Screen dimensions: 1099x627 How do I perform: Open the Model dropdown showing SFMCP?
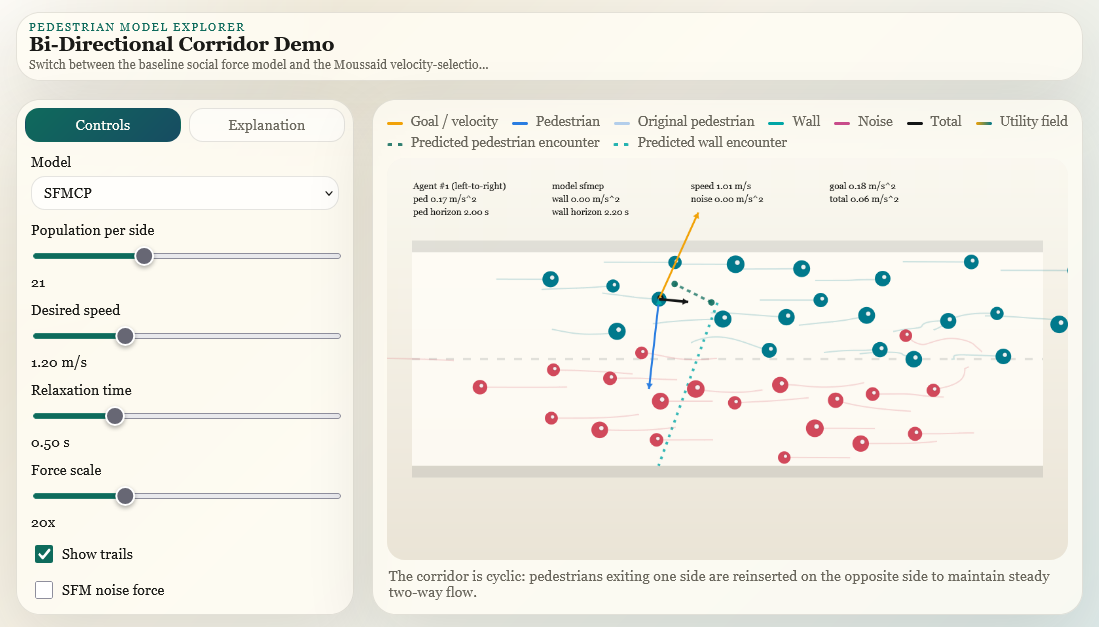tap(185, 193)
